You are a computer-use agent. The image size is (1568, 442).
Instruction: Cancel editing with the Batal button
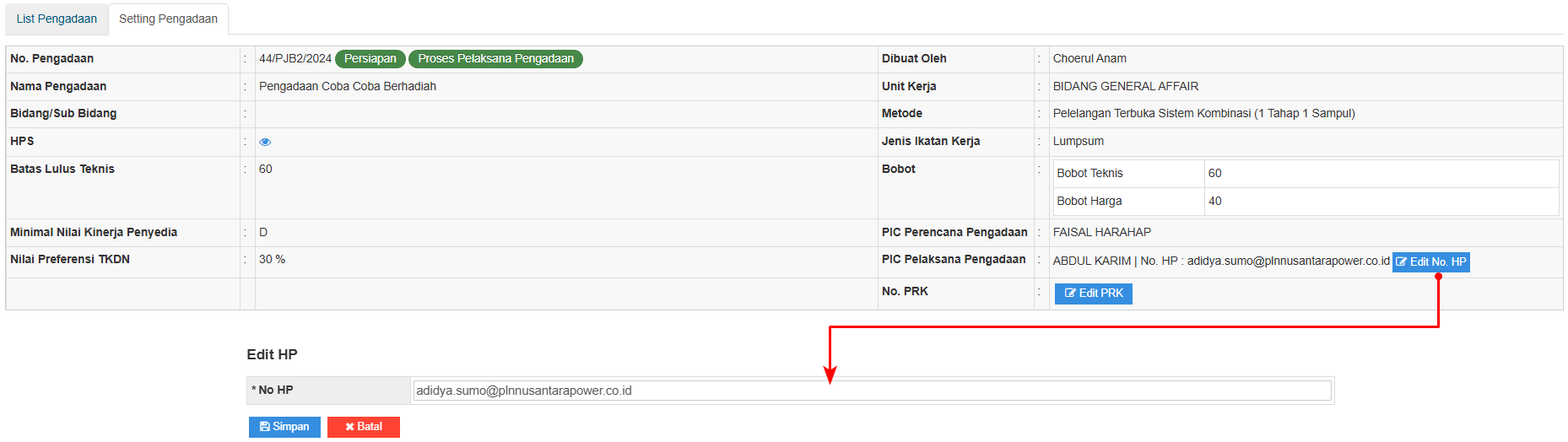tap(364, 427)
